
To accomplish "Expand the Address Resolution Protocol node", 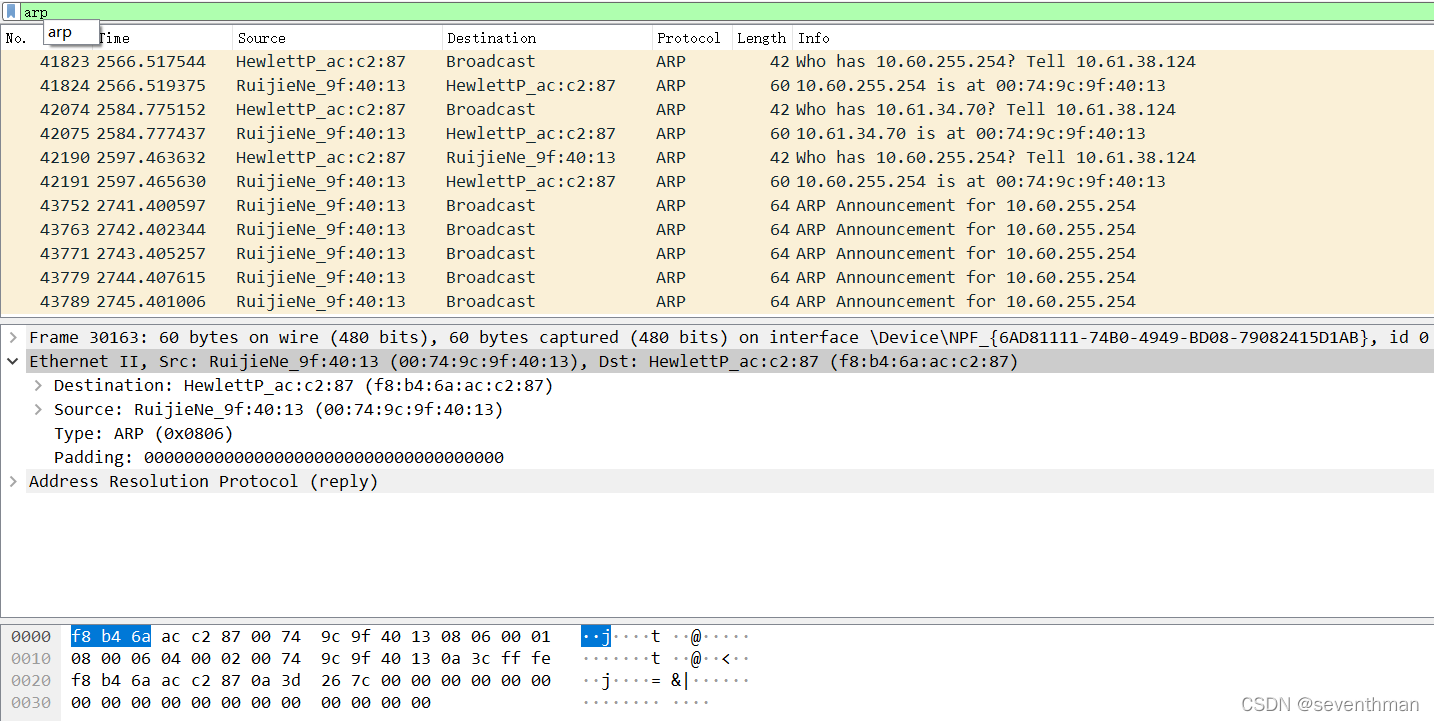I will click(13, 481).
